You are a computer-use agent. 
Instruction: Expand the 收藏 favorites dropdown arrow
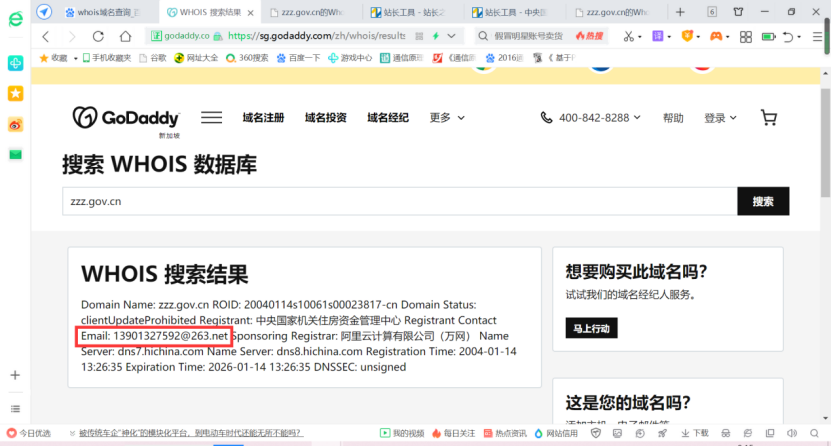[76, 58]
